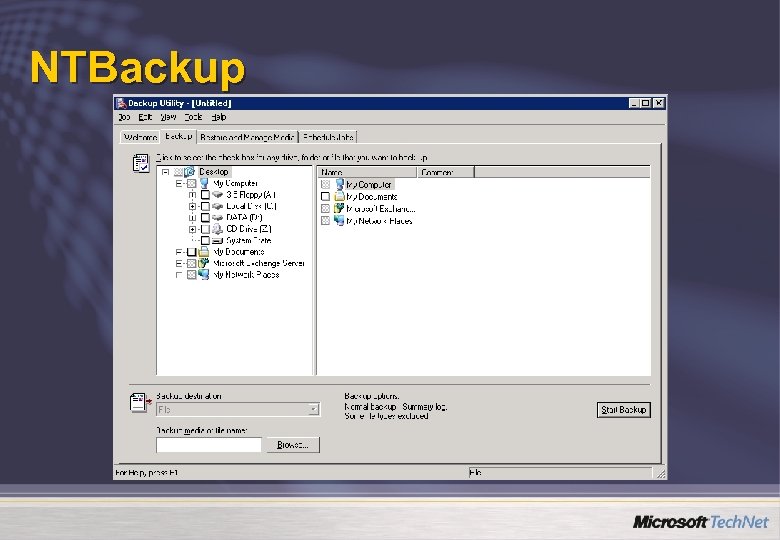Click Microsoft Exchange icon in right list

[x=339, y=208]
